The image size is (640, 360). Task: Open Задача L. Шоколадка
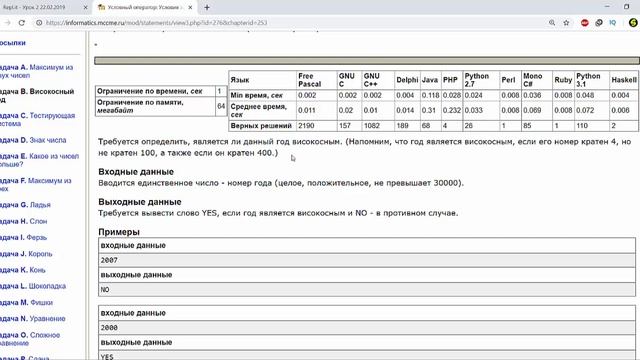pos(33,286)
